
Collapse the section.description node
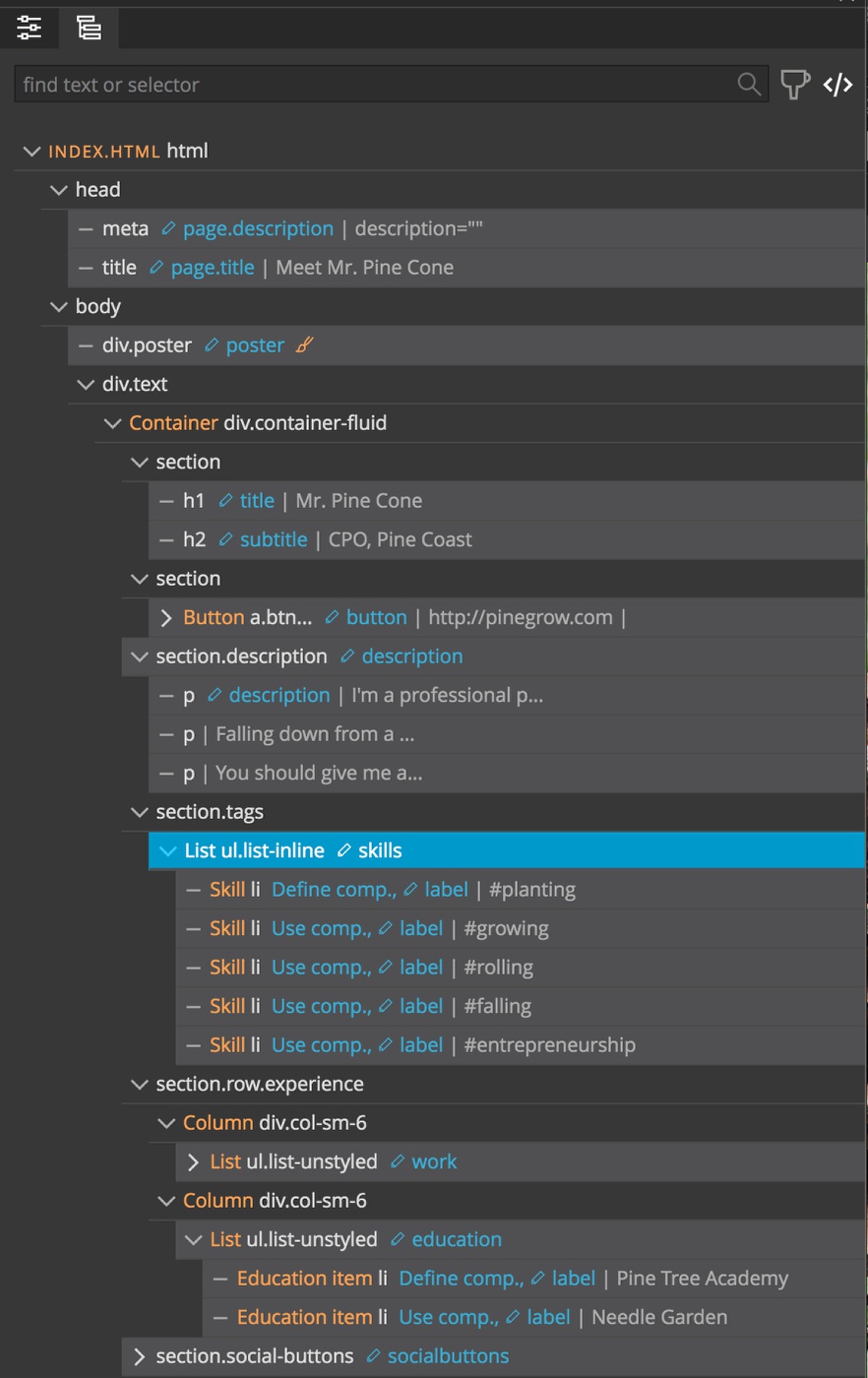point(140,657)
